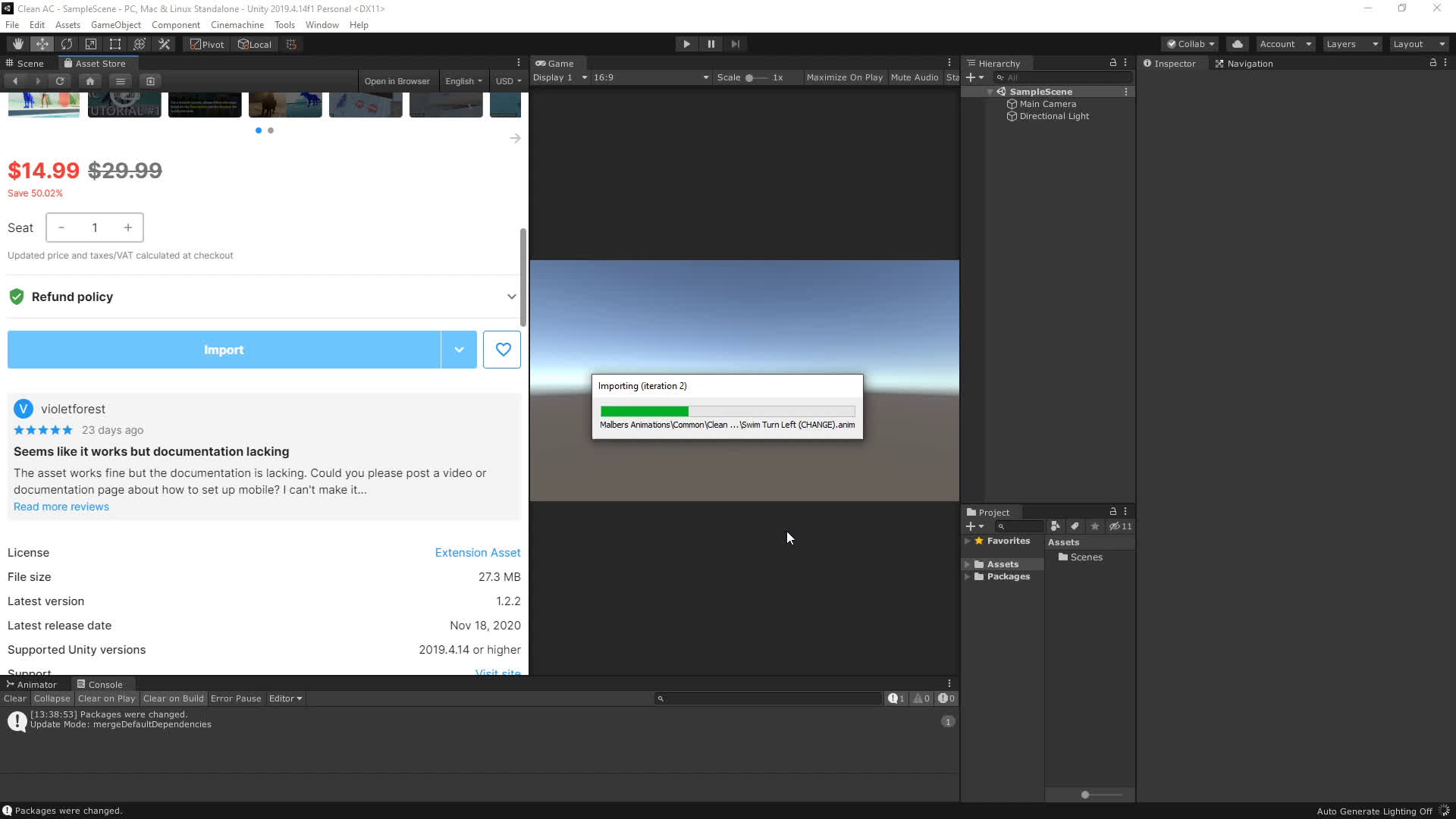The height and width of the screenshot is (819, 1456).
Task: Open the 16:9 aspect ratio dropdown
Action: pyautogui.click(x=651, y=77)
